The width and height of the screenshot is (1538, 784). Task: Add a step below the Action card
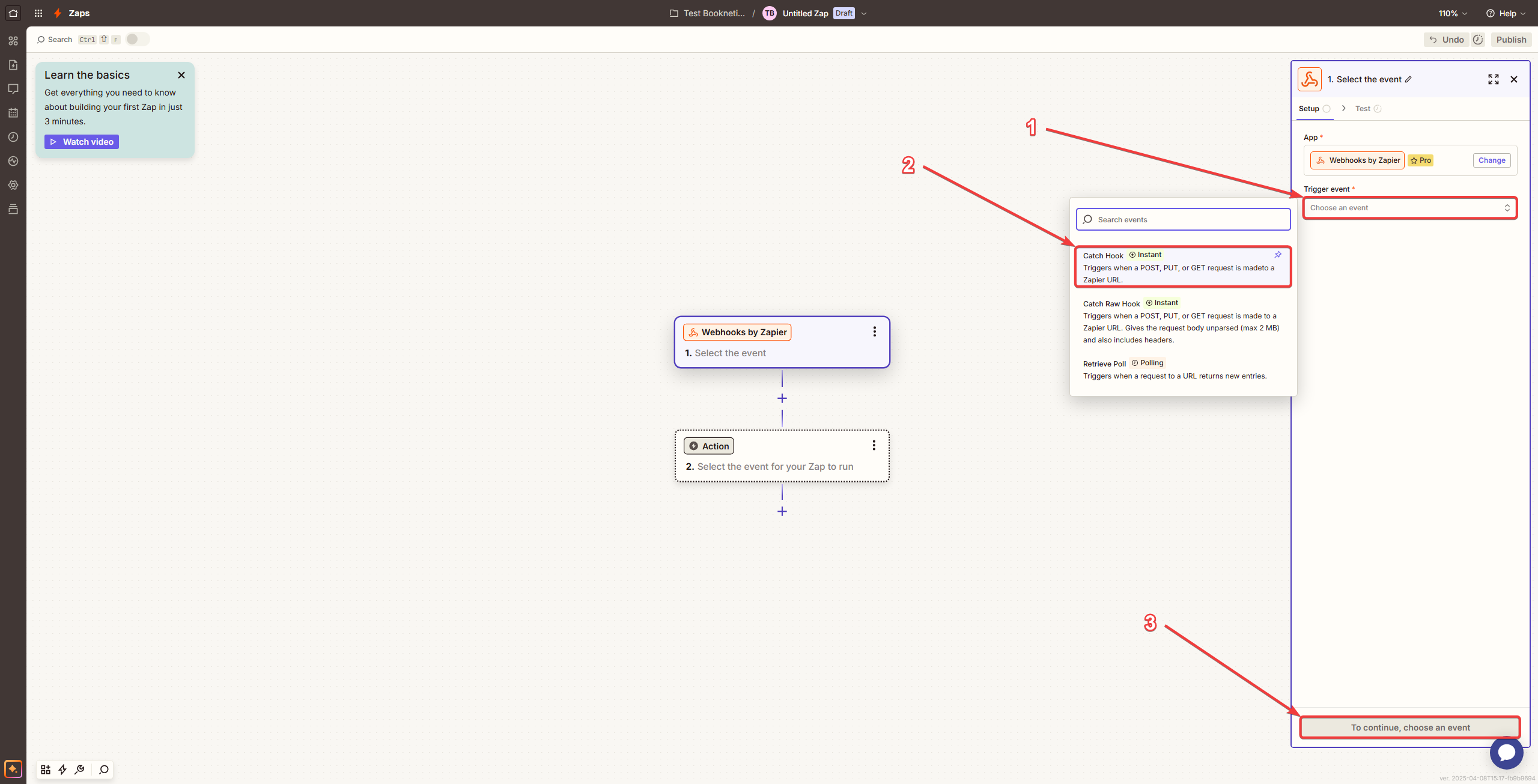(x=782, y=511)
